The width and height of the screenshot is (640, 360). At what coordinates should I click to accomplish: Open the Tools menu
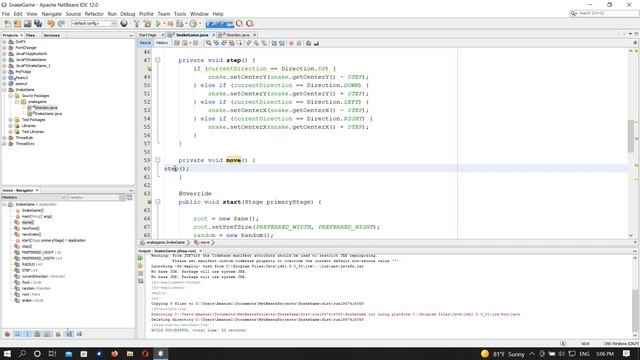(x=180, y=14)
